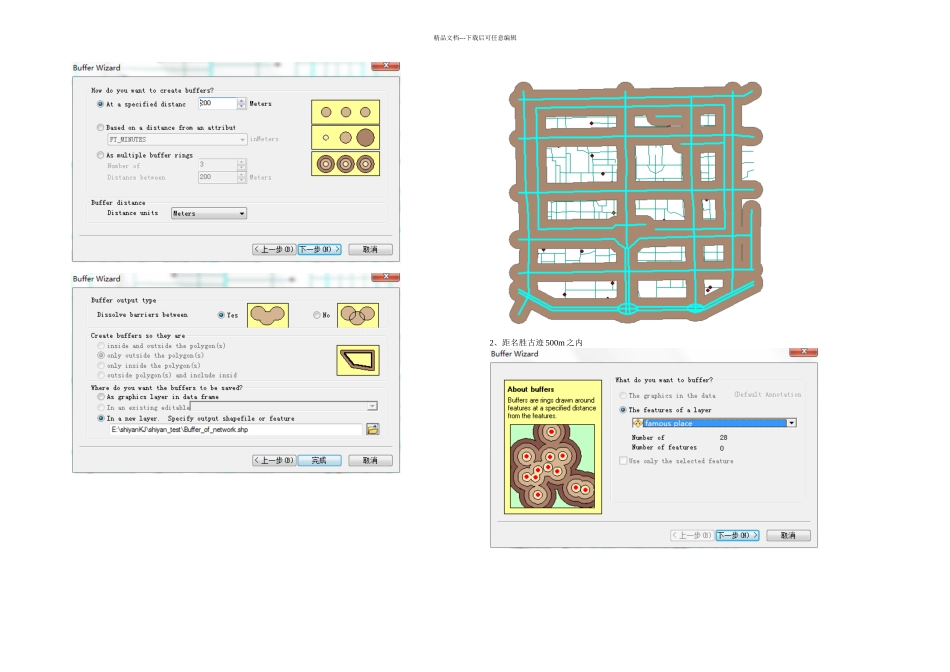This screenshot has width=950, height=672.
Task: Click 下一步 in the buffer distance dialog
Action: 319,249
